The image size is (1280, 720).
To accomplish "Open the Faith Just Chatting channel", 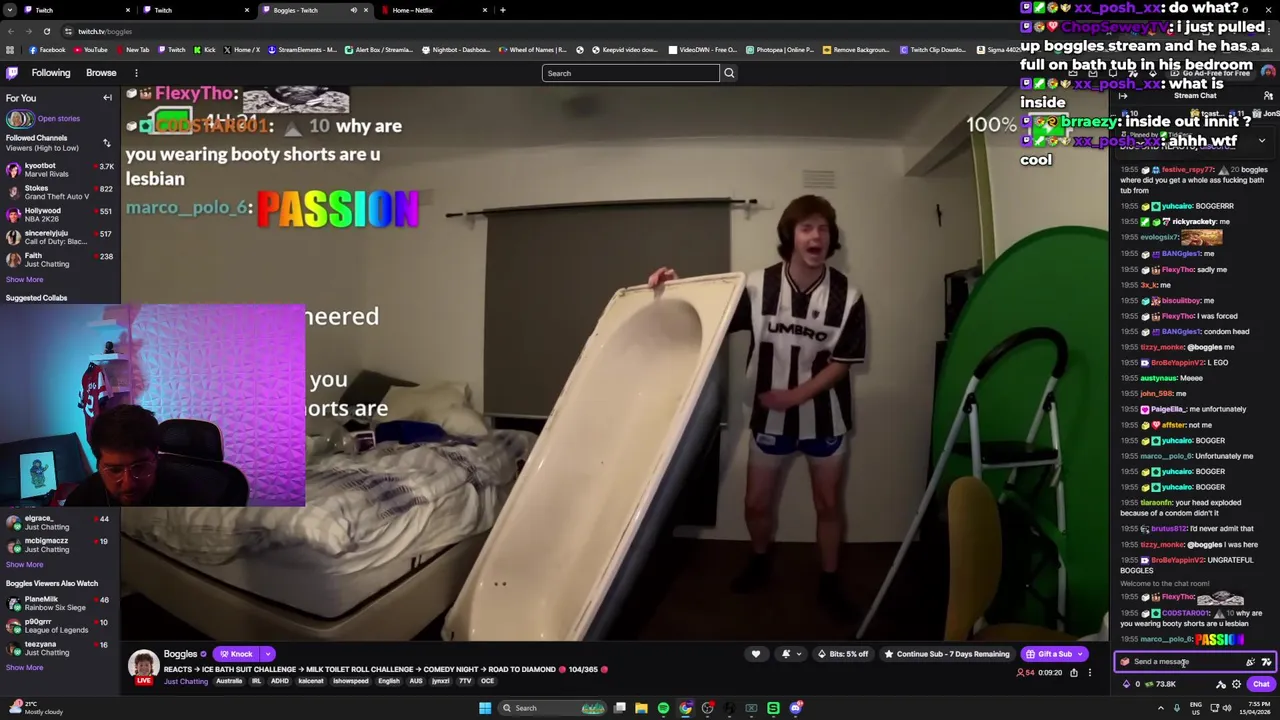I will (60, 260).
